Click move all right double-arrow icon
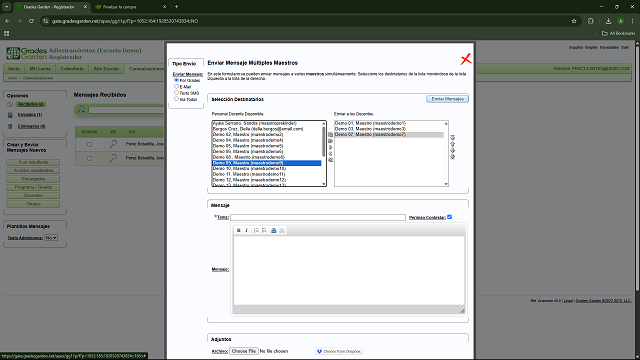Screen dimensions: 640x360 point(331,141)
